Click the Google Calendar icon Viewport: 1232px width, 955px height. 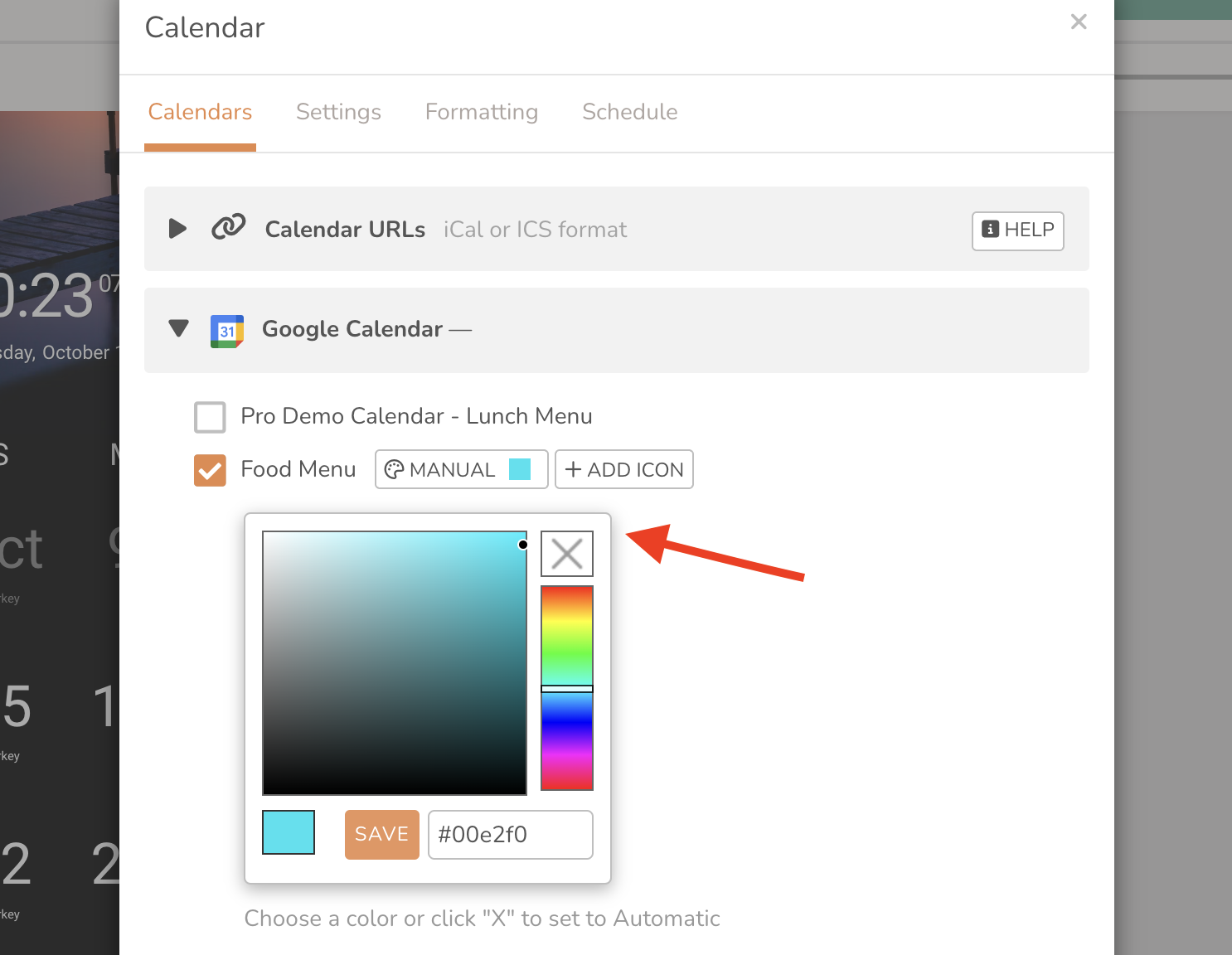(226, 330)
